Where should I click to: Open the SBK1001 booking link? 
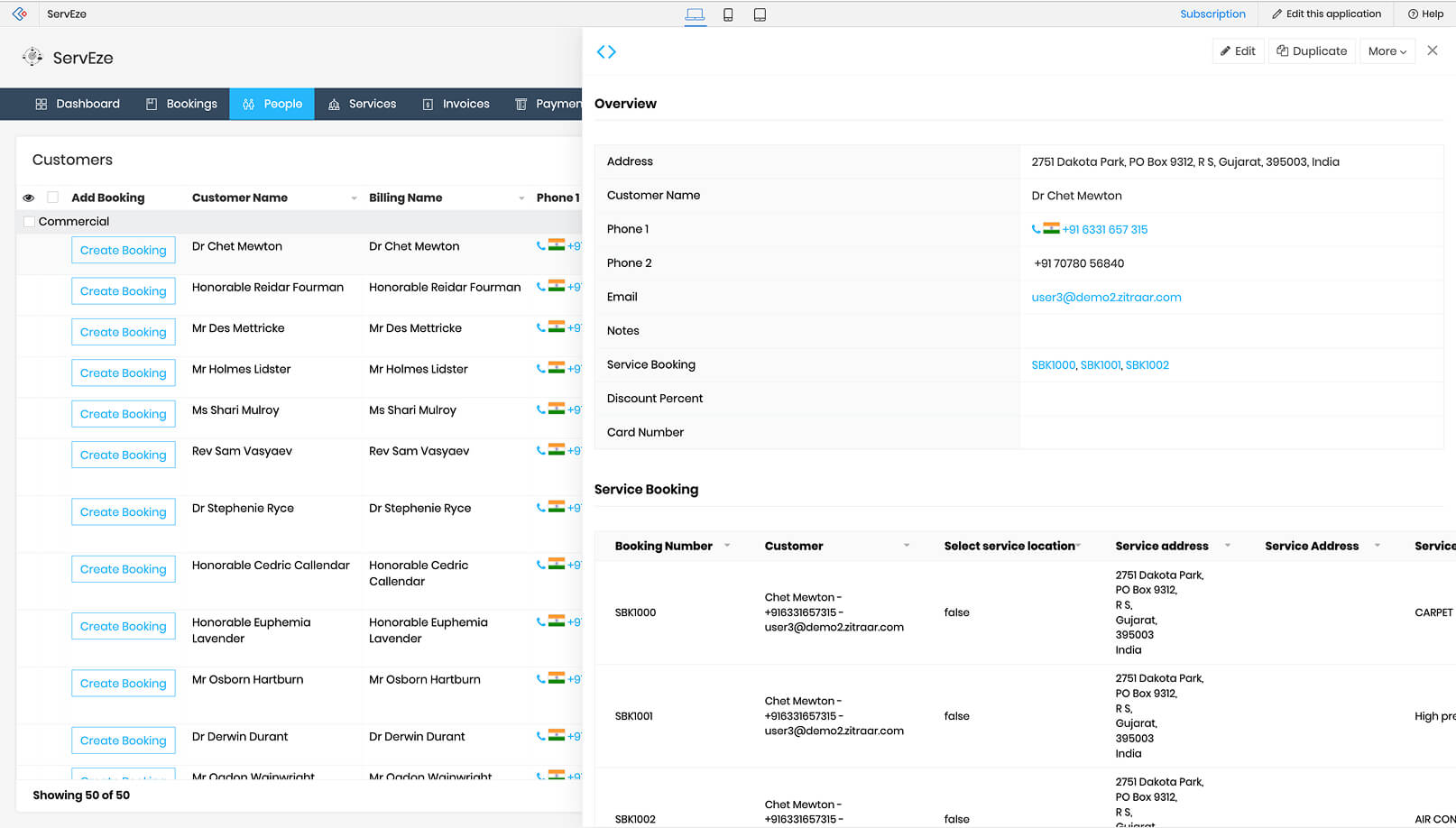click(x=1100, y=364)
